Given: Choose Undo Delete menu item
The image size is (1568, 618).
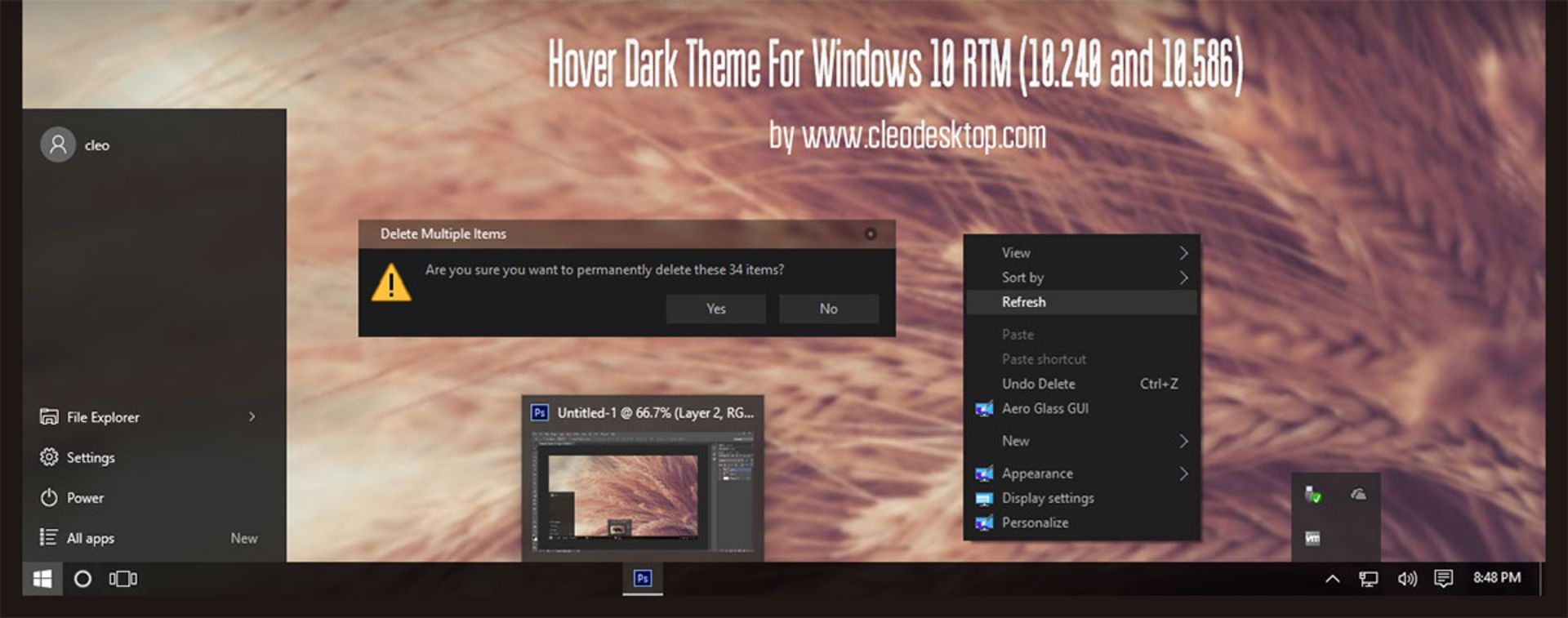Looking at the screenshot, I should pos(1081,384).
